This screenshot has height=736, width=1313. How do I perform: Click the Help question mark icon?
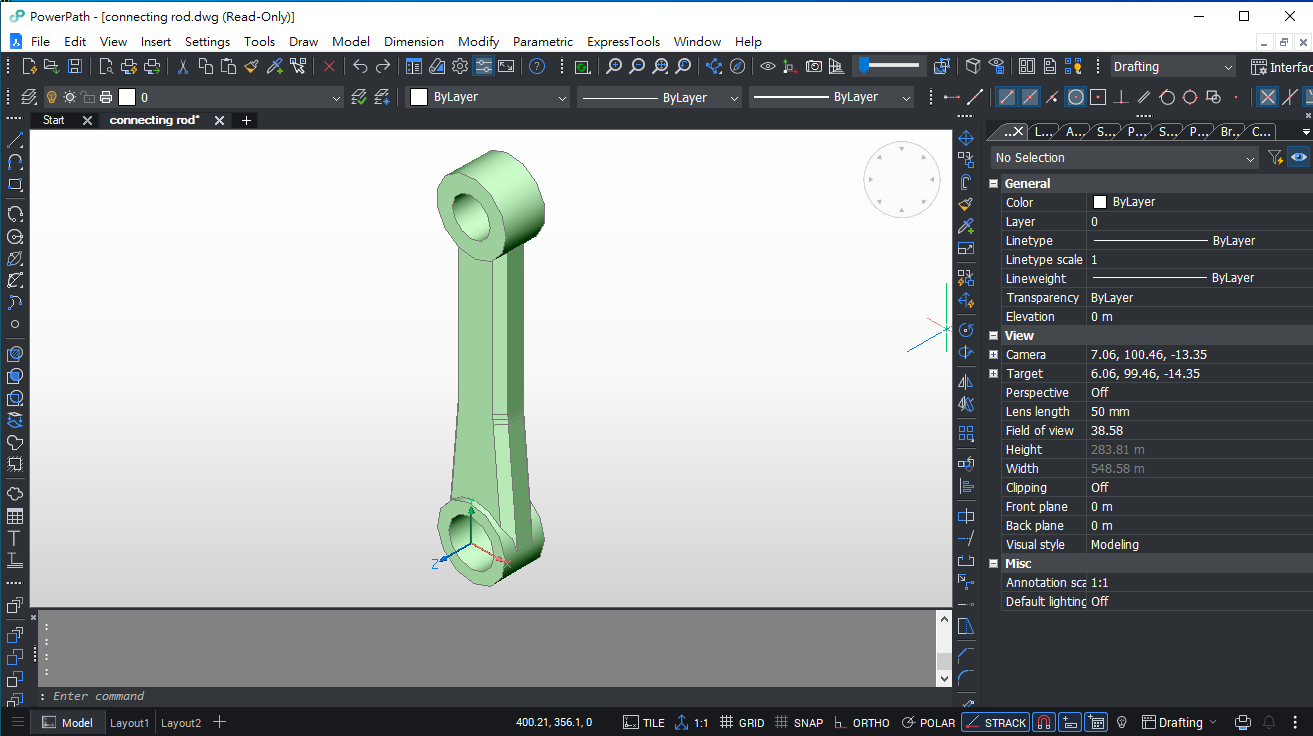(x=537, y=67)
